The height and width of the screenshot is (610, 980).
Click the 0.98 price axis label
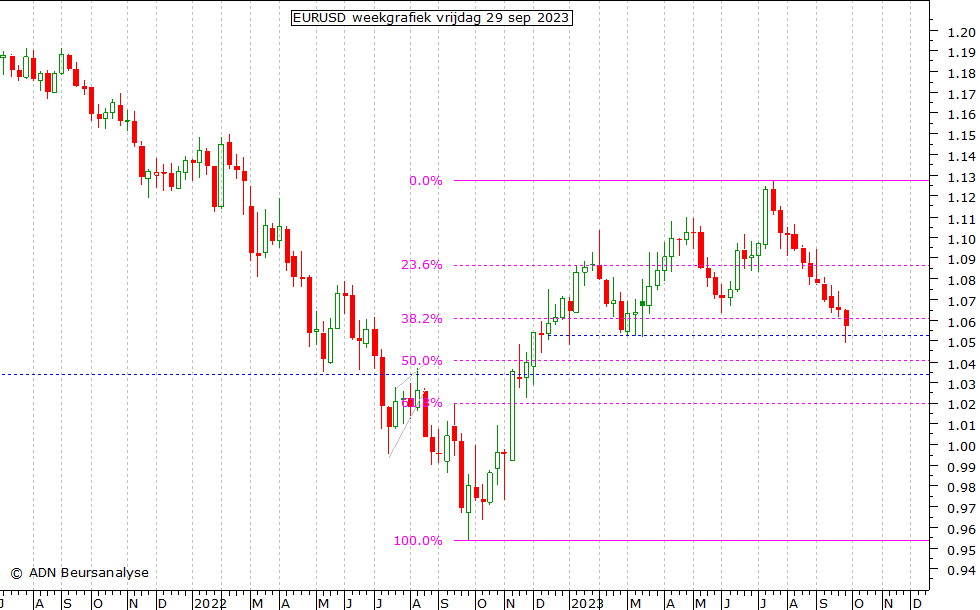tap(961, 488)
